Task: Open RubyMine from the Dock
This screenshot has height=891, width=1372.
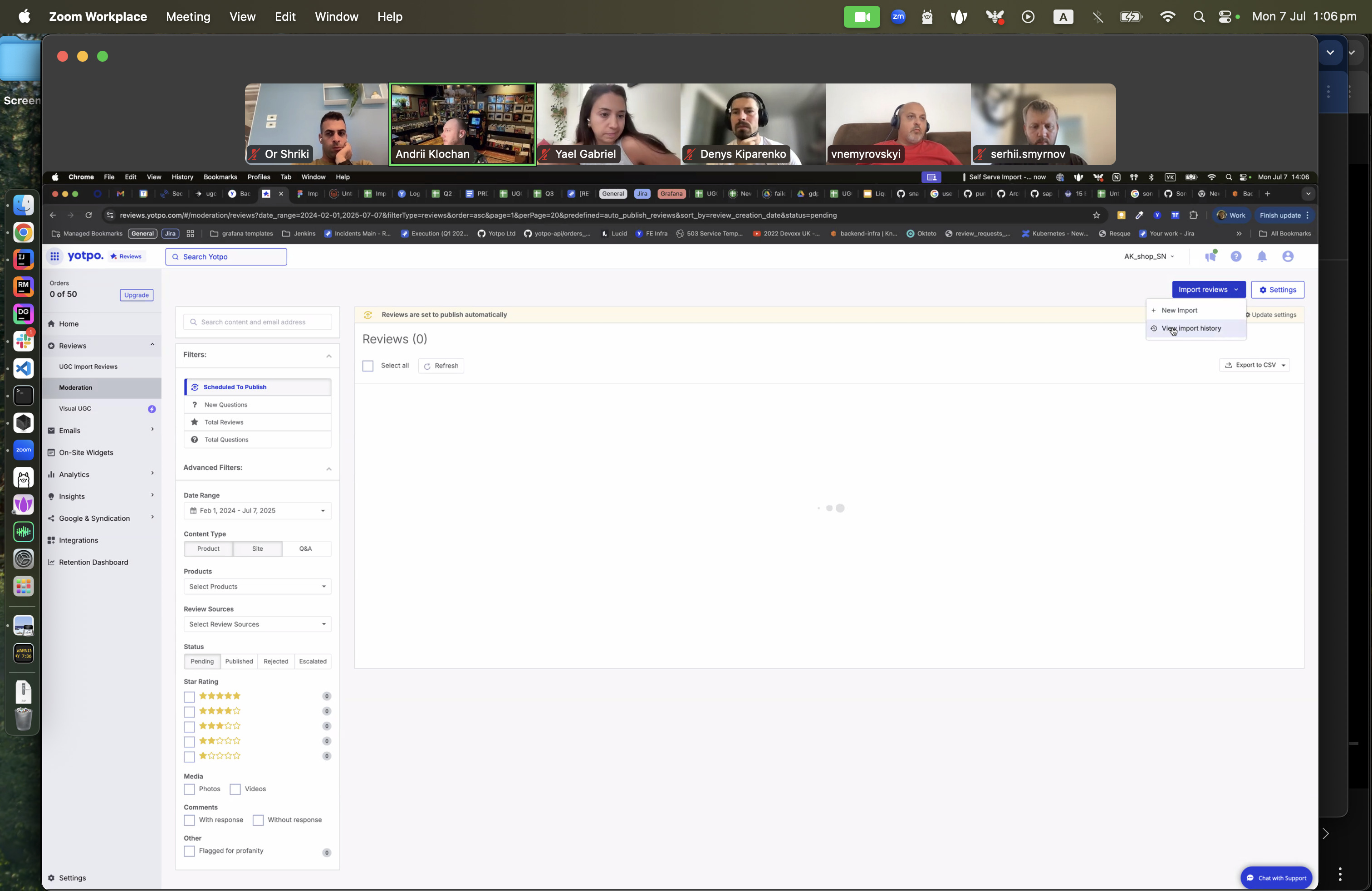Action: point(24,286)
